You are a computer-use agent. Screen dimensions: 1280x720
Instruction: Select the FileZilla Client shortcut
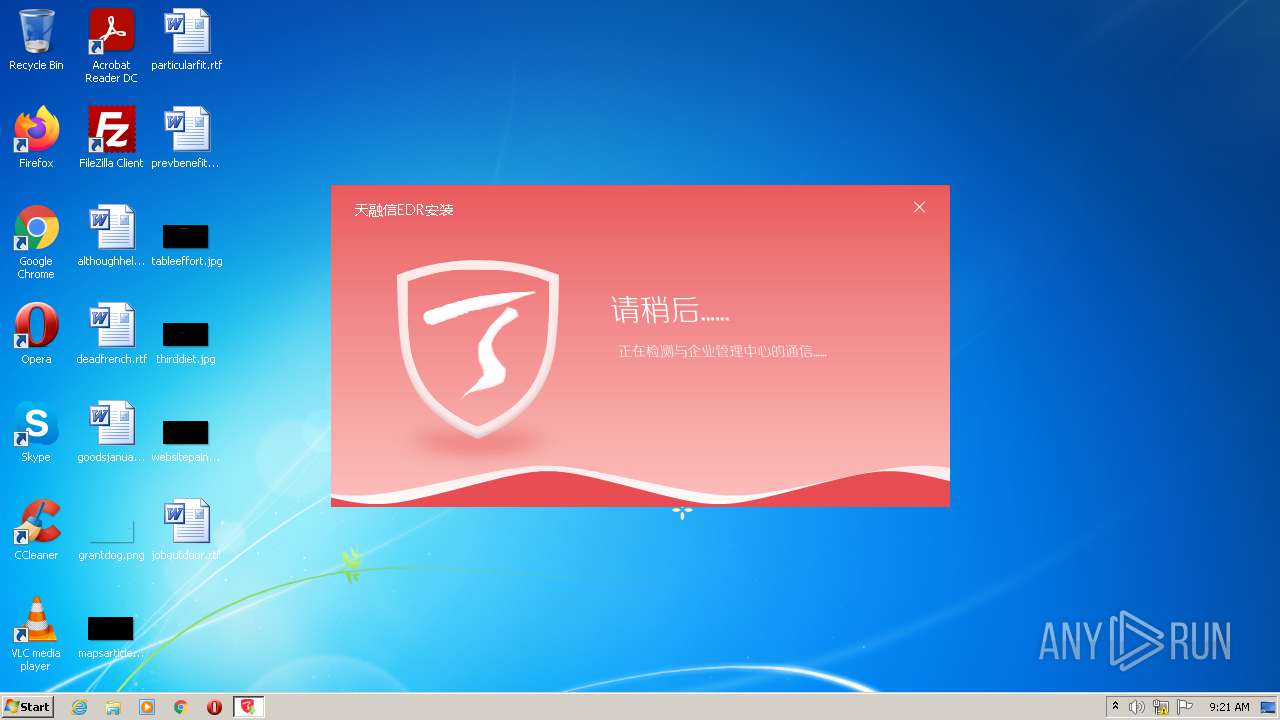click(x=111, y=138)
